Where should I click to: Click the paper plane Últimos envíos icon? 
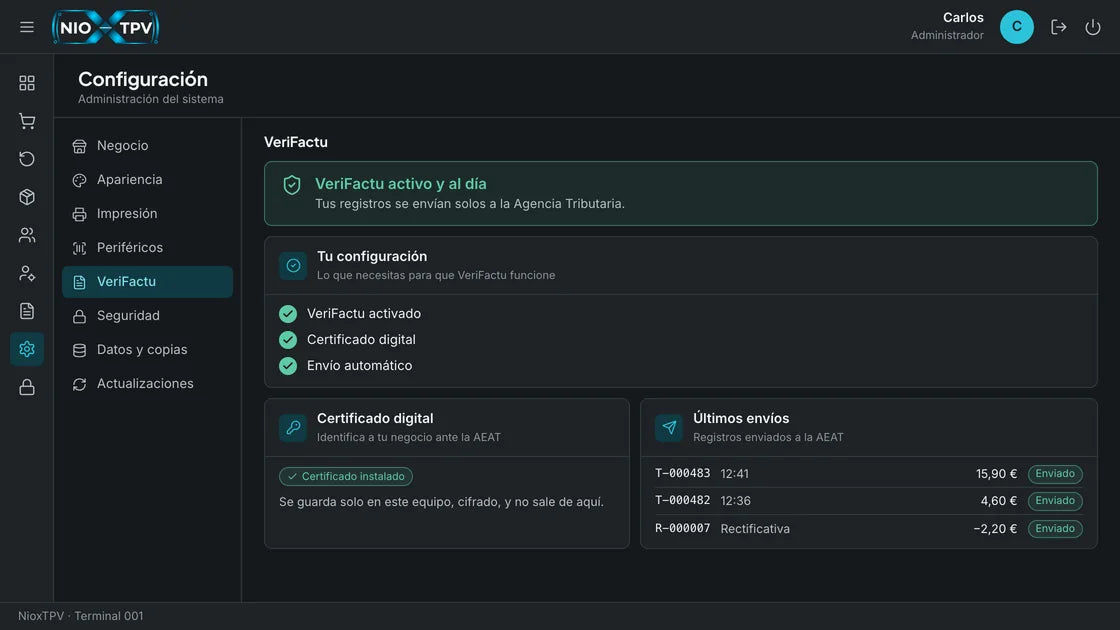point(669,427)
